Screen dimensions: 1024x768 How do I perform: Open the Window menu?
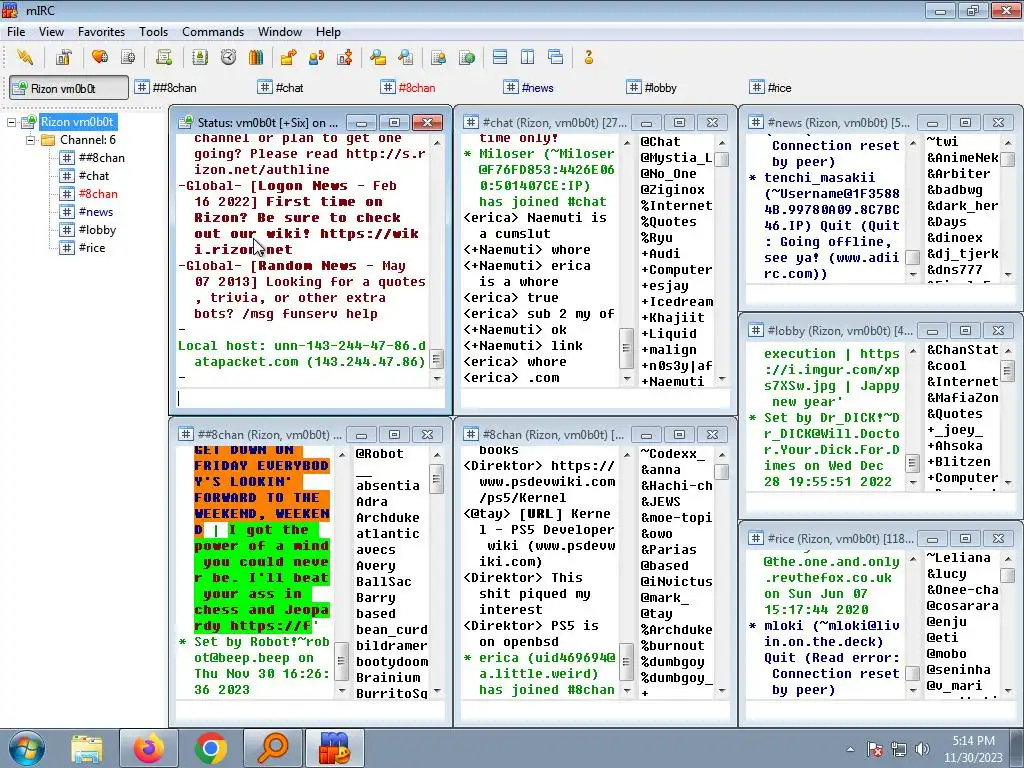tap(280, 31)
